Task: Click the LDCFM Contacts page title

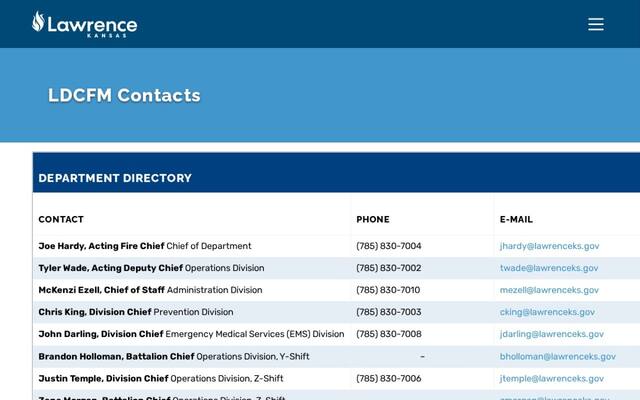Action: pos(124,96)
